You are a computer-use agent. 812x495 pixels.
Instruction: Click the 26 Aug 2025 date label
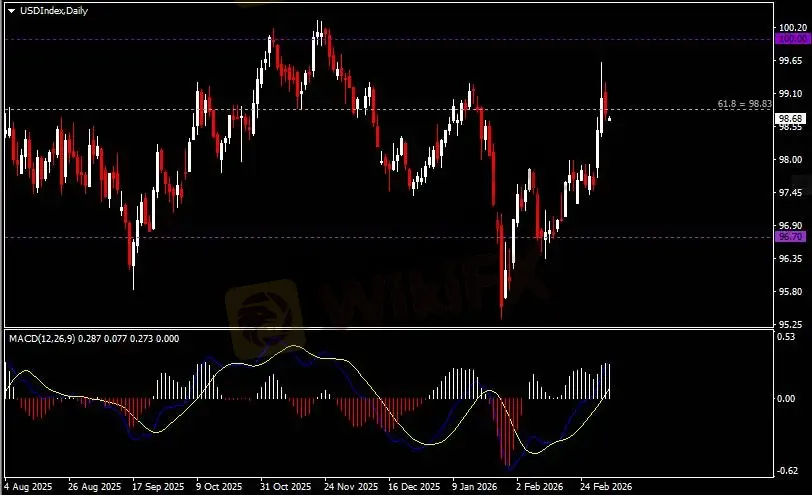94,487
